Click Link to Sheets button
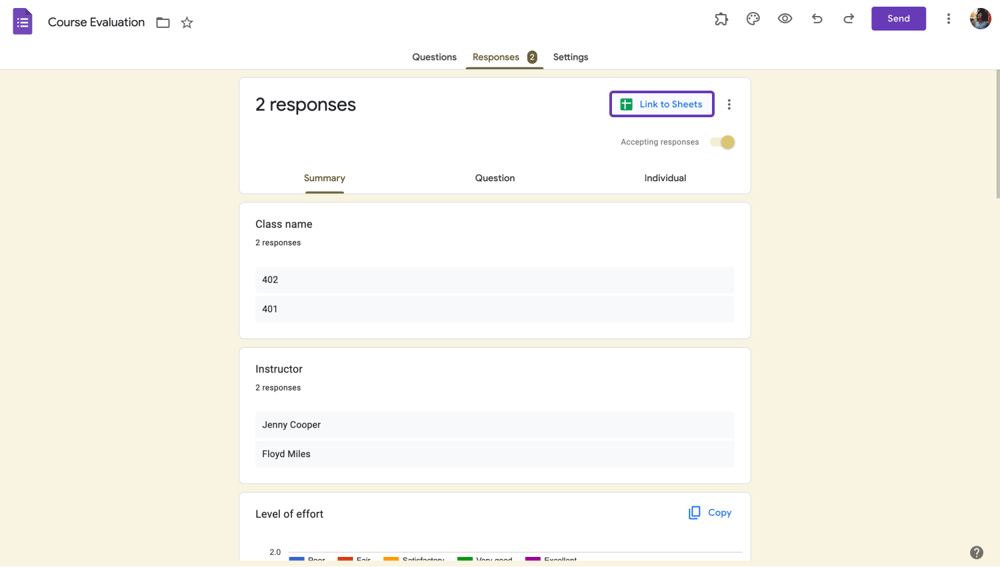This screenshot has height=567, width=1000. (662, 104)
